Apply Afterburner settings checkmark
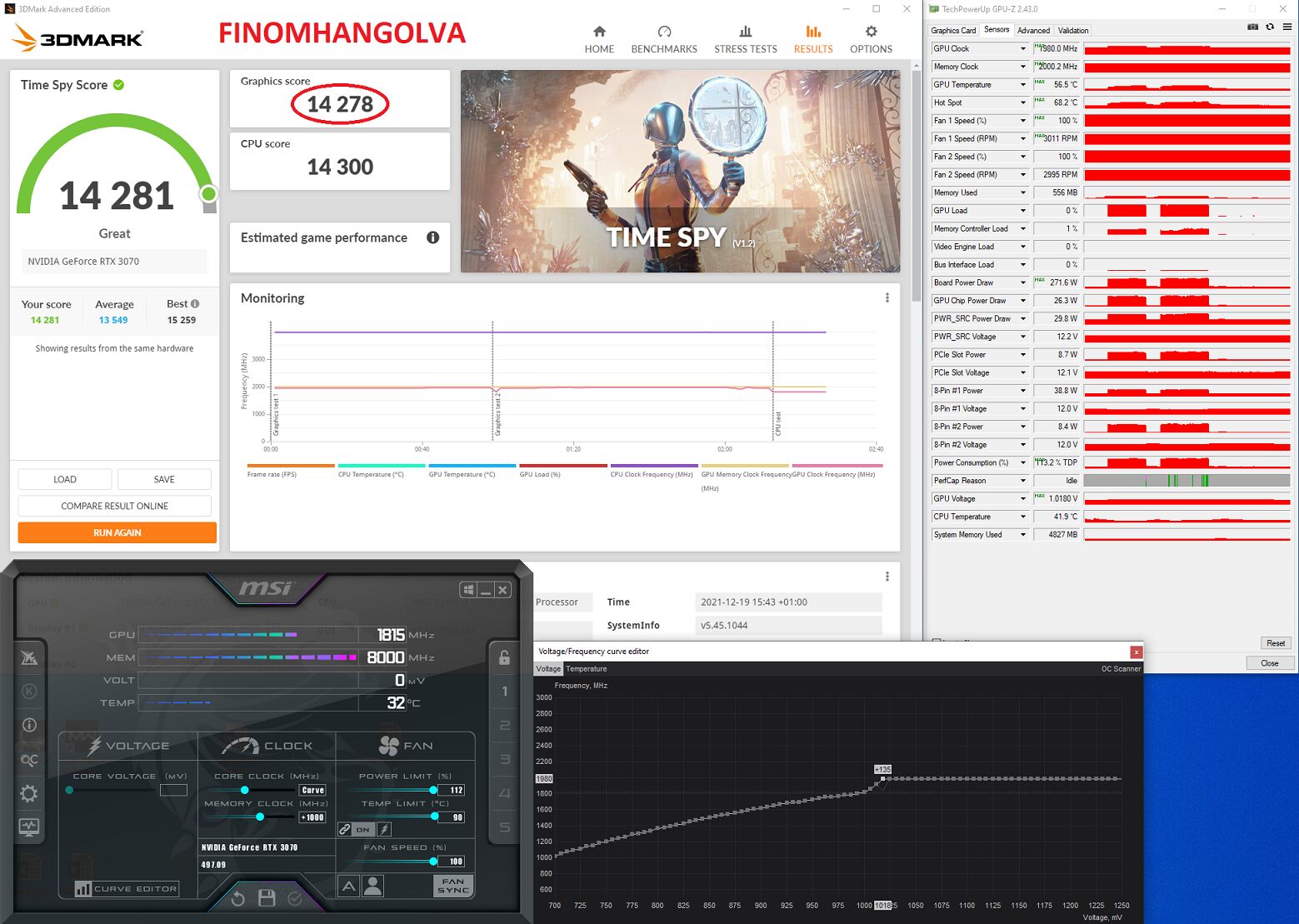This screenshot has height=924, width=1299. coord(295,898)
